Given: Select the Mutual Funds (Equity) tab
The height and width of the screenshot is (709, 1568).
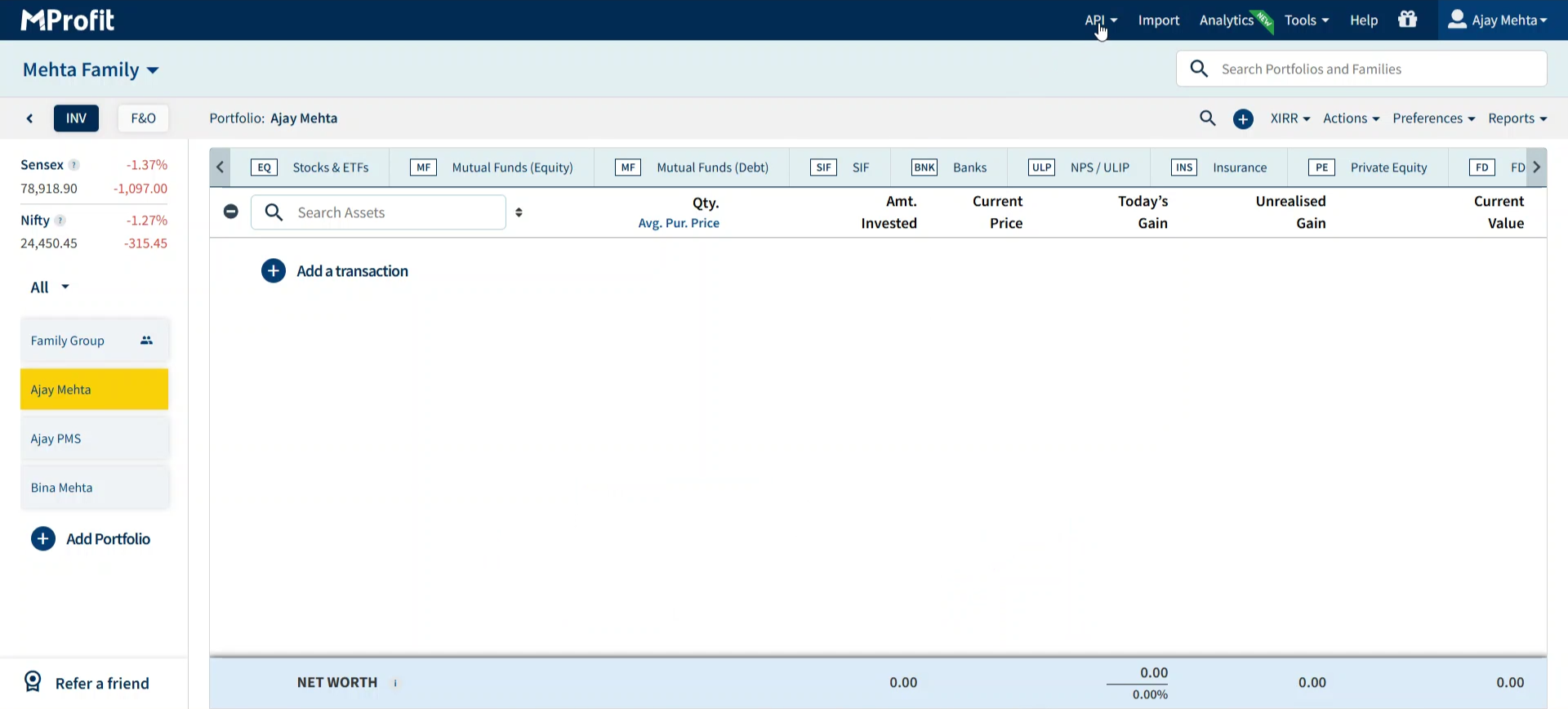Looking at the screenshot, I should [x=492, y=167].
